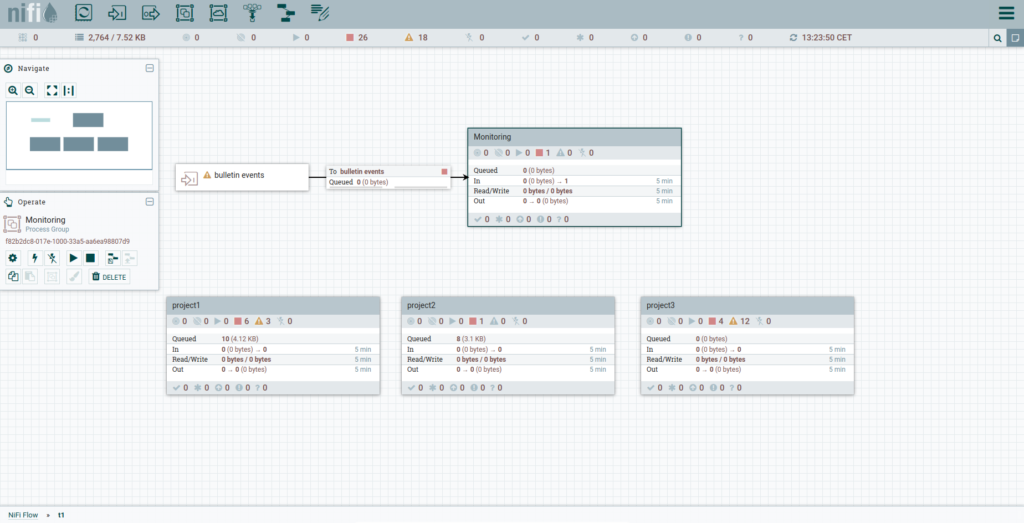Open the global hamburger menu
Image resolution: width=1024 pixels, height=523 pixels.
[x=1006, y=12]
